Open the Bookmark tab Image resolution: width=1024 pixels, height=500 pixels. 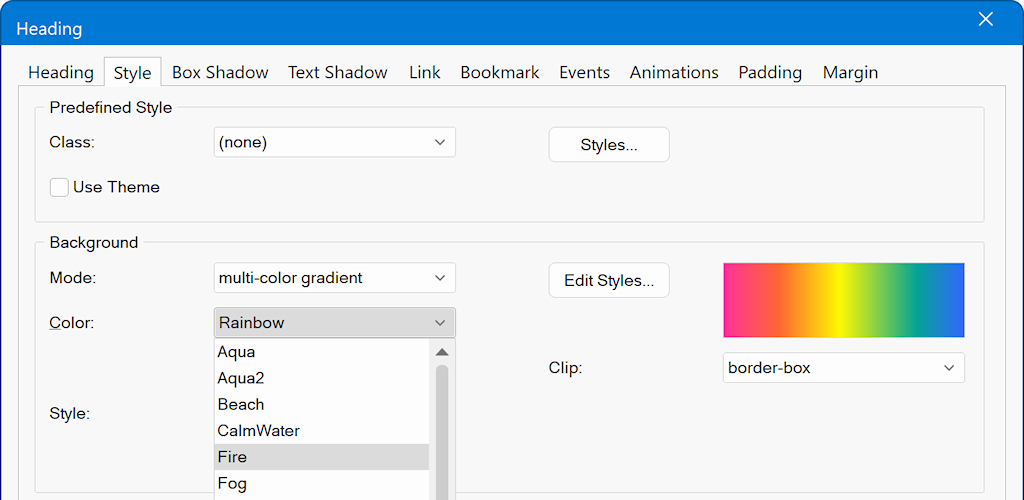coord(499,72)
